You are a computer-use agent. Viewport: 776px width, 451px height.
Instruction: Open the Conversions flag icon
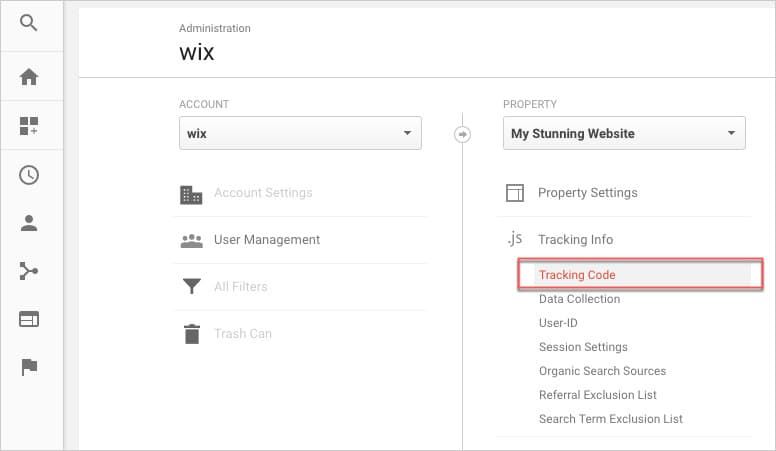(x=29, y=367)
